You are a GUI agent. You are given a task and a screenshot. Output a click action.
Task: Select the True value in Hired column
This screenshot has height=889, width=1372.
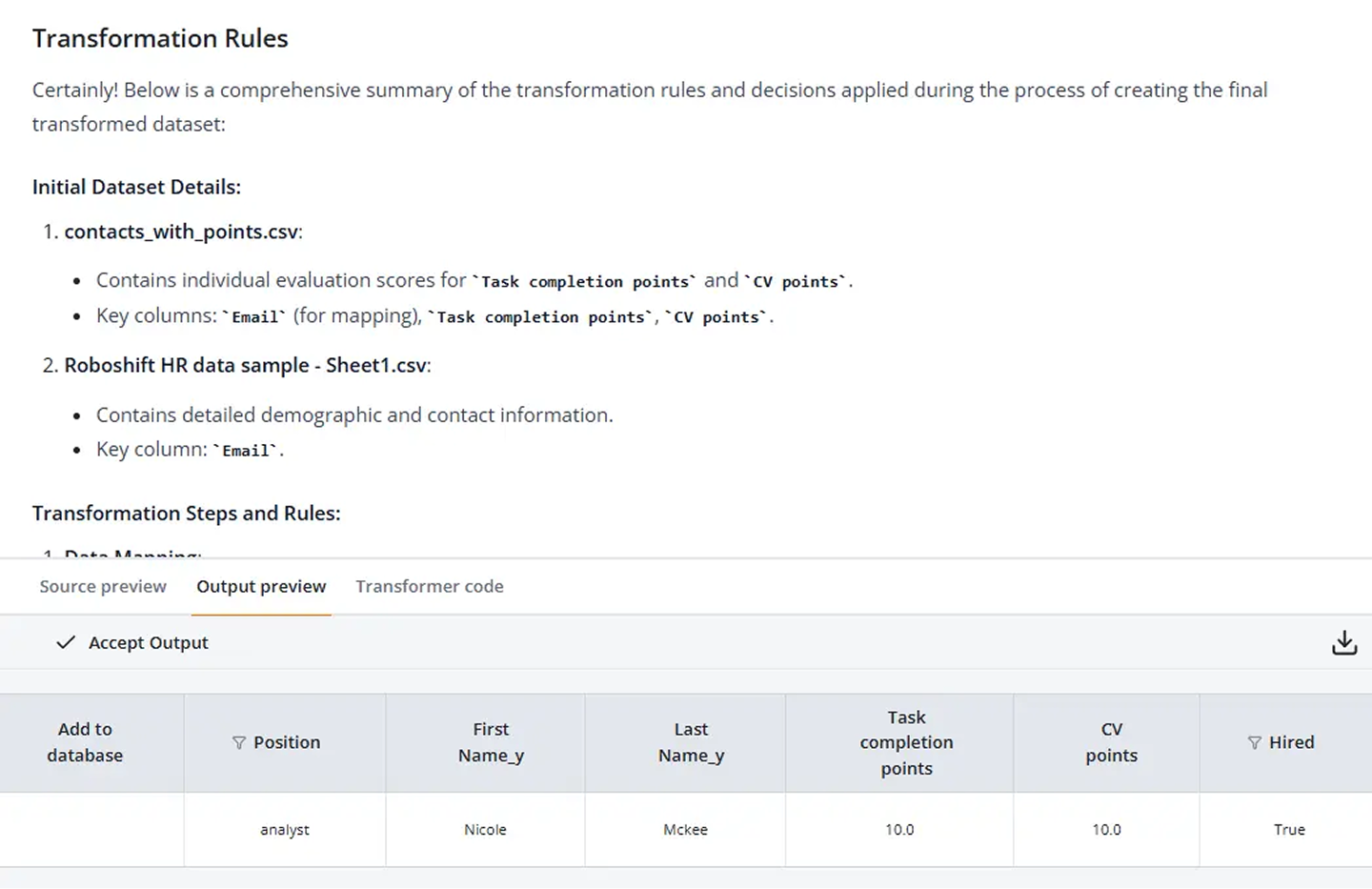[1289, 830]
